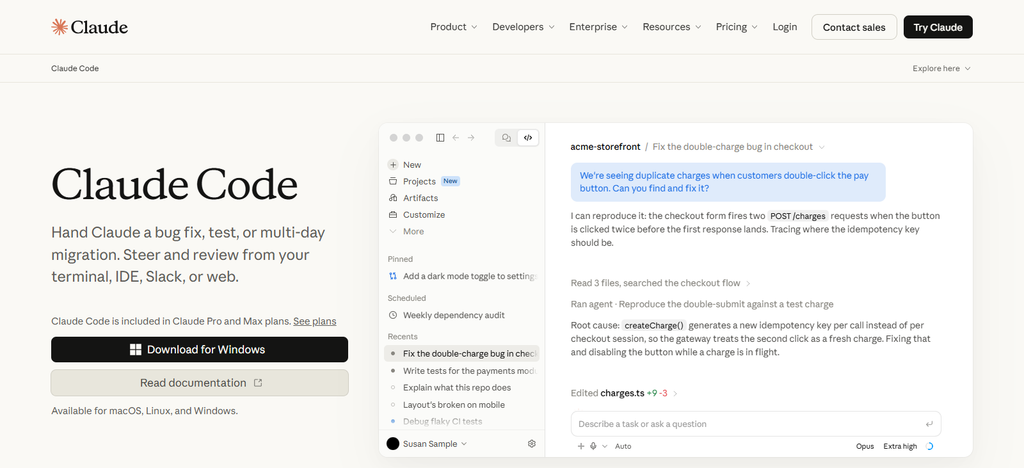This screenshot has height=468, width=1024.
Task: Click the Read documentation button
Action: point(200,383)
